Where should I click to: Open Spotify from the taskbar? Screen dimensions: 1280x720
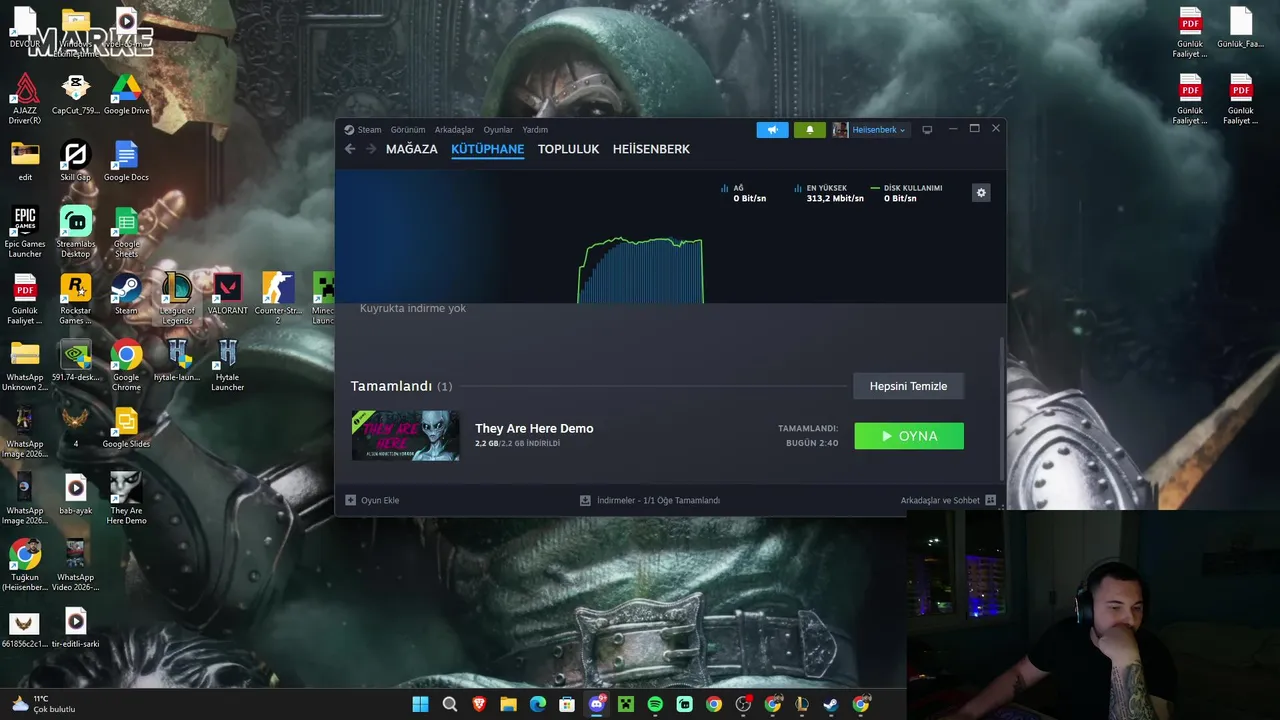pos(655,704)
